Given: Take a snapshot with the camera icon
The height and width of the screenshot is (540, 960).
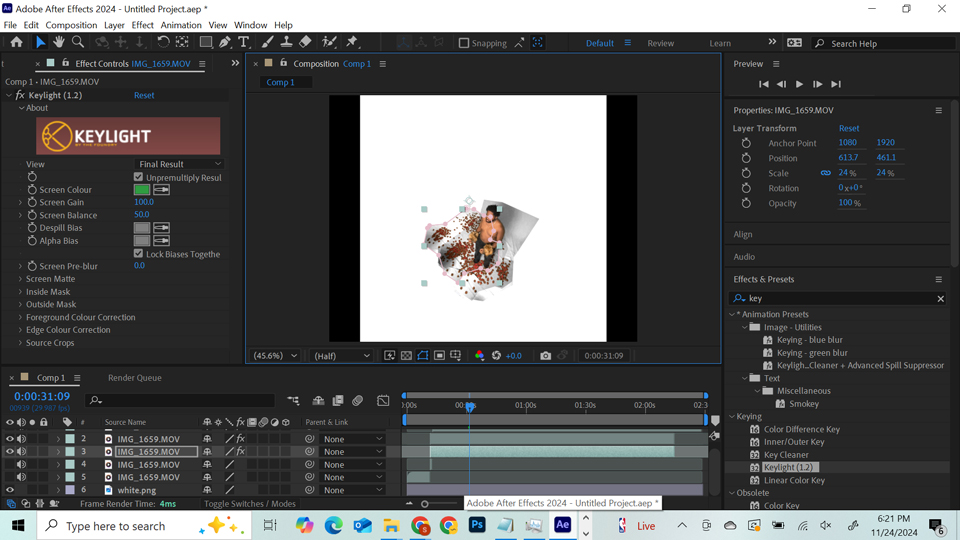Looking at the screenshot, I should click(x=545, y=356).
